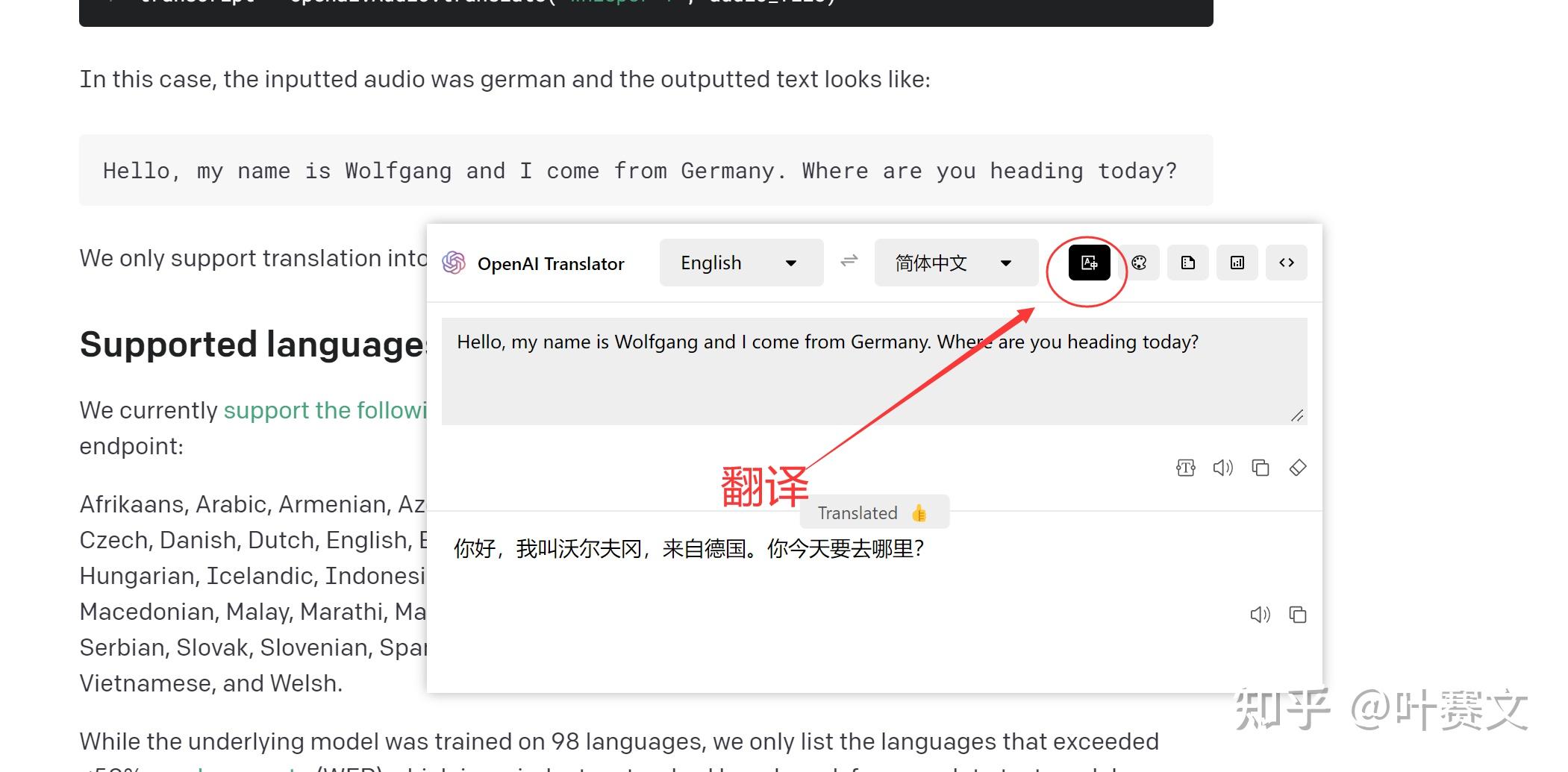Click the diamond erase icon under input
Screen dimensions: 1568x772
[1298, 468]
